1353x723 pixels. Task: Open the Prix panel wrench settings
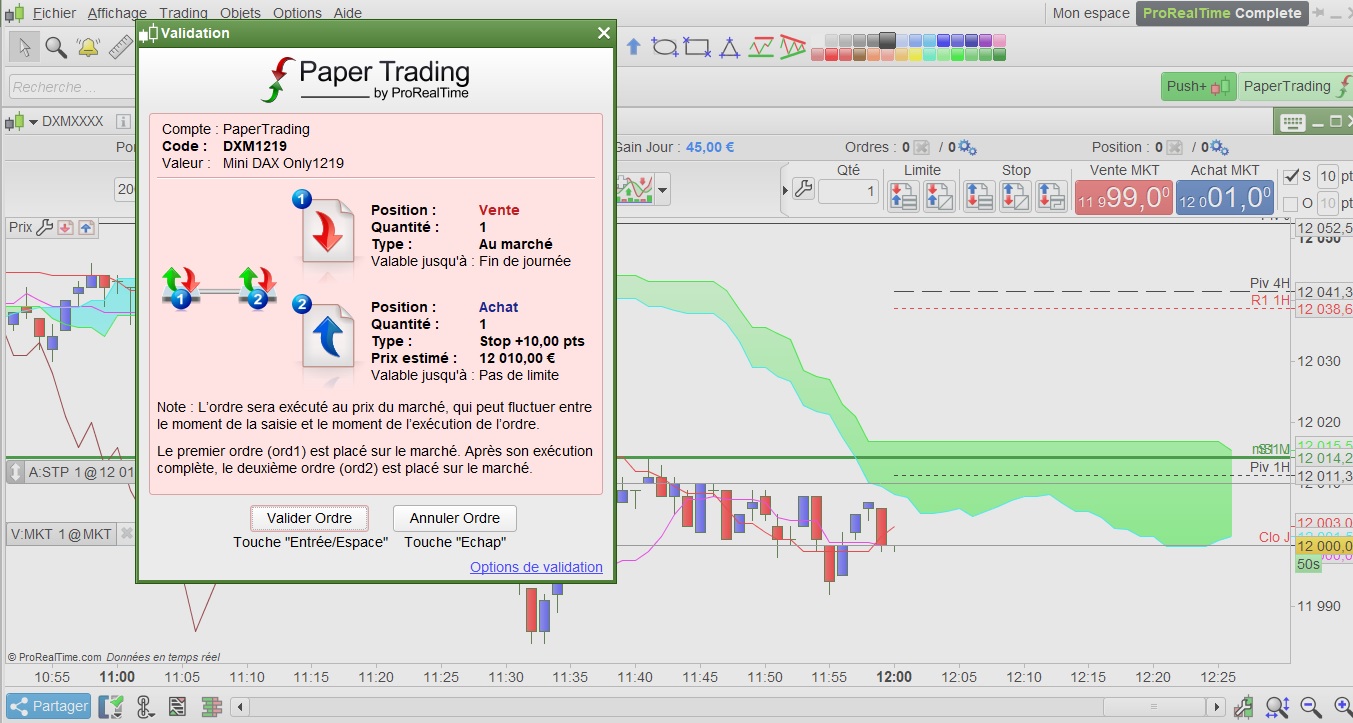pyautogui.click(x=44, y=228)
